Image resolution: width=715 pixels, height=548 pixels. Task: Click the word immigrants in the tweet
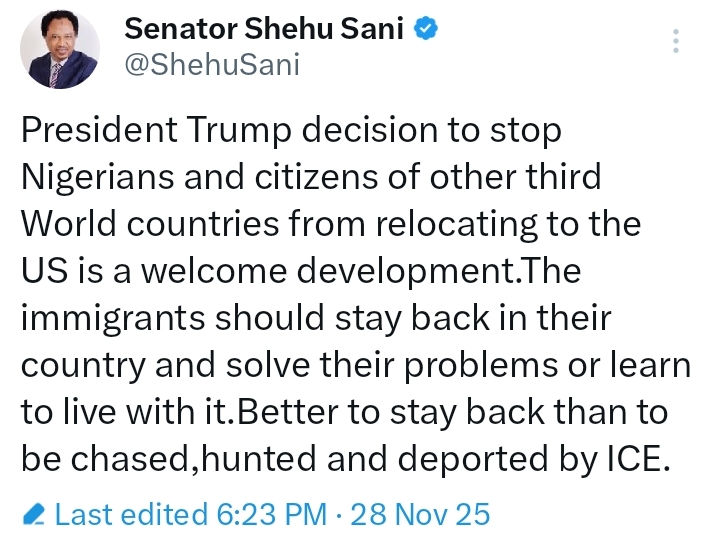tap(113, 318)
